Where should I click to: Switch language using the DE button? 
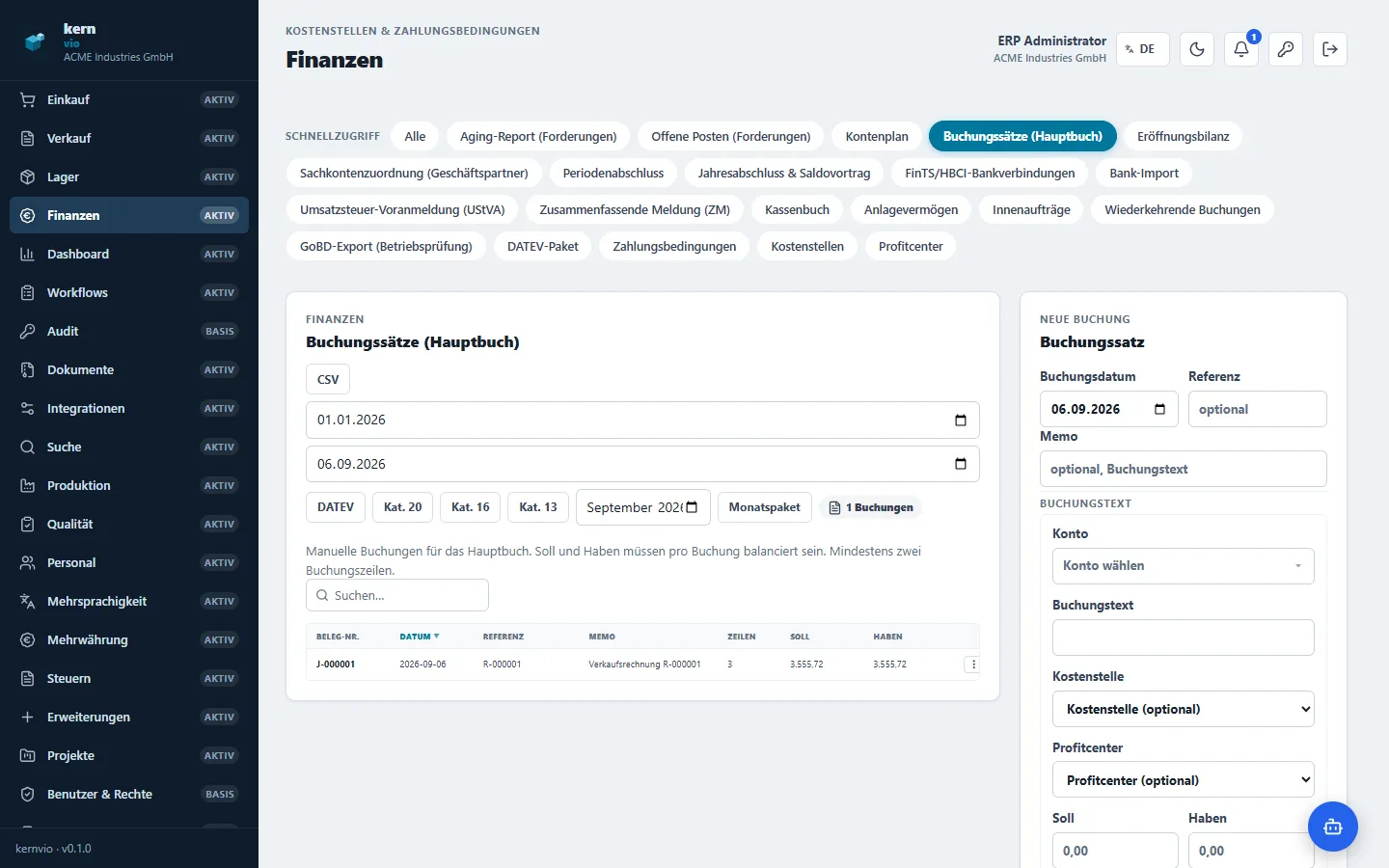(x=1143, y=49)
